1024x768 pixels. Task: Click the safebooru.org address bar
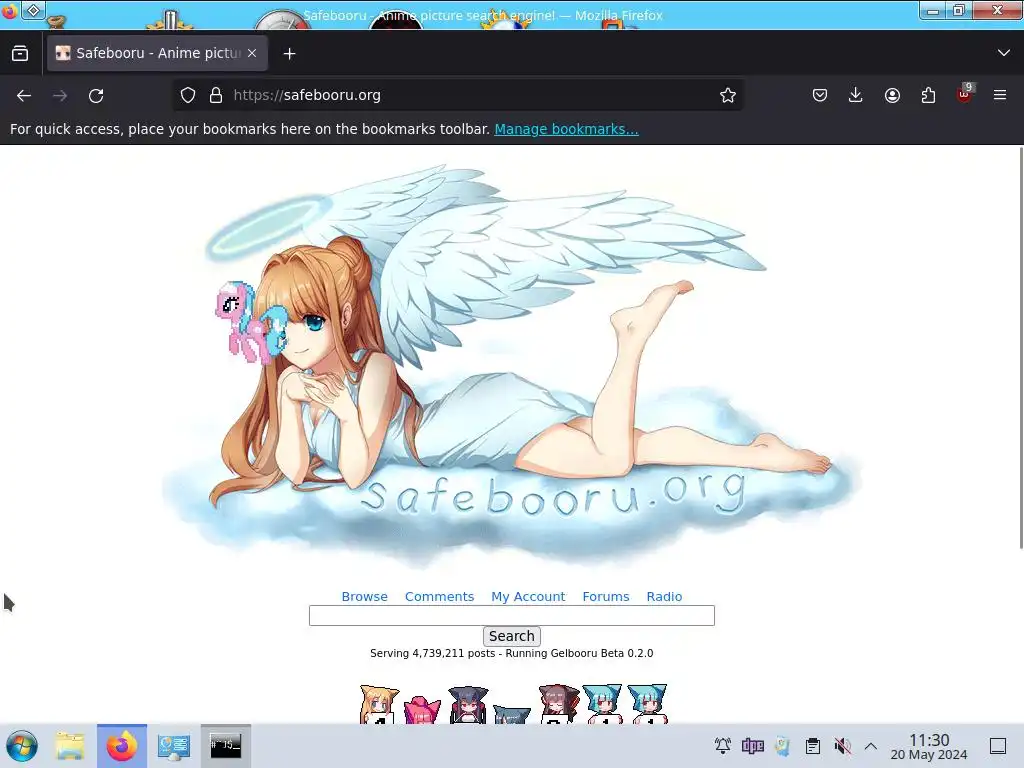coord(457,95)
